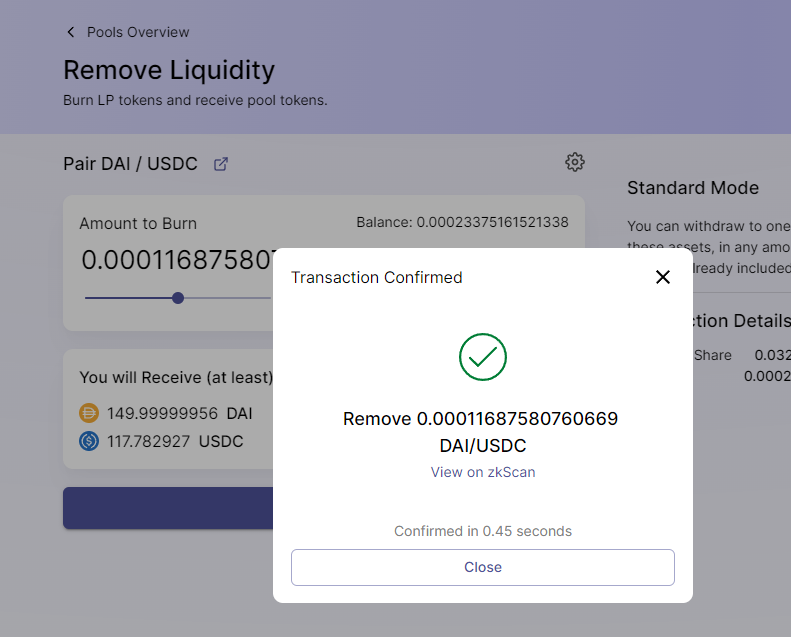Screen dimensions: 791x637
Task: Click You will Receive (at least) label
Action: (x=176, y=378)
